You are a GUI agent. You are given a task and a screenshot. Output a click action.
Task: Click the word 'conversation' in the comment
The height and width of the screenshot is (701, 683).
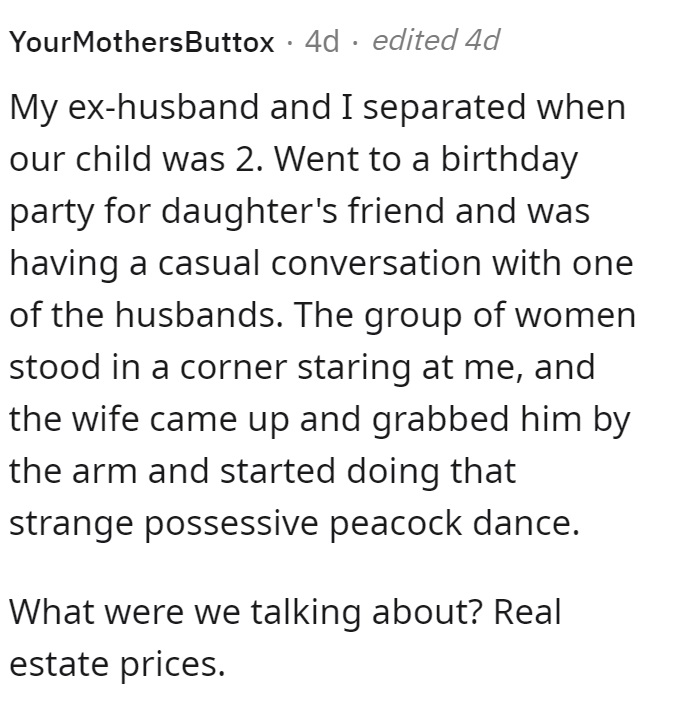(x=376, y=263)
